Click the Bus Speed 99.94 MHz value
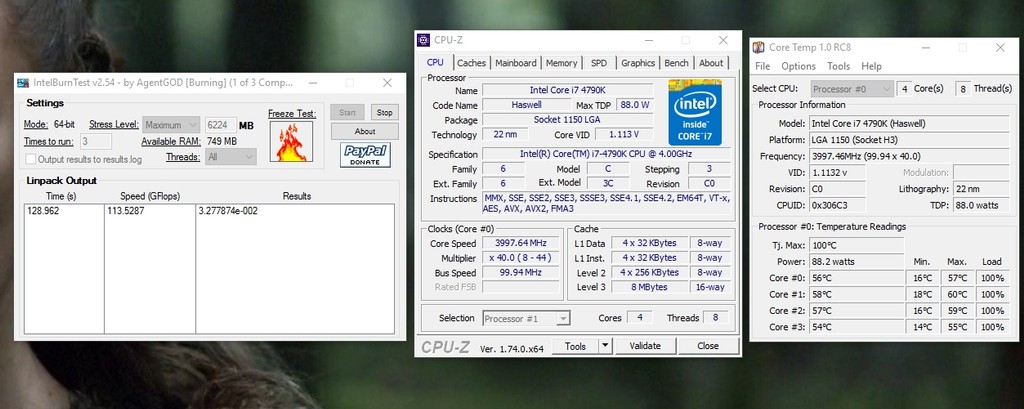The width and height of the screenshot is (1024, 409). [x=520, y=272]
